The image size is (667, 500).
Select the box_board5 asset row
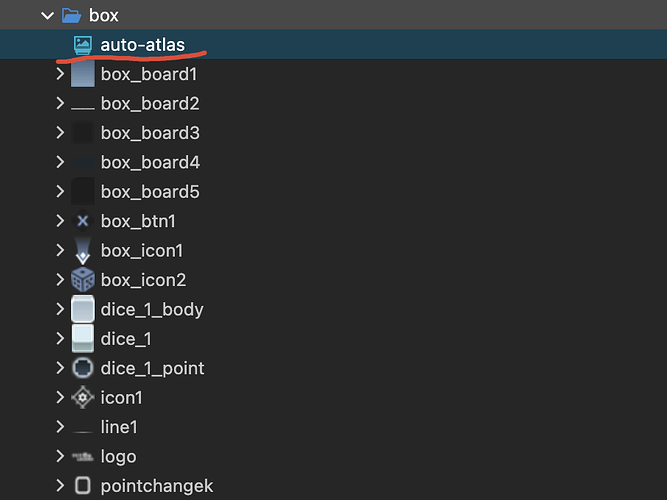[150, 192]
